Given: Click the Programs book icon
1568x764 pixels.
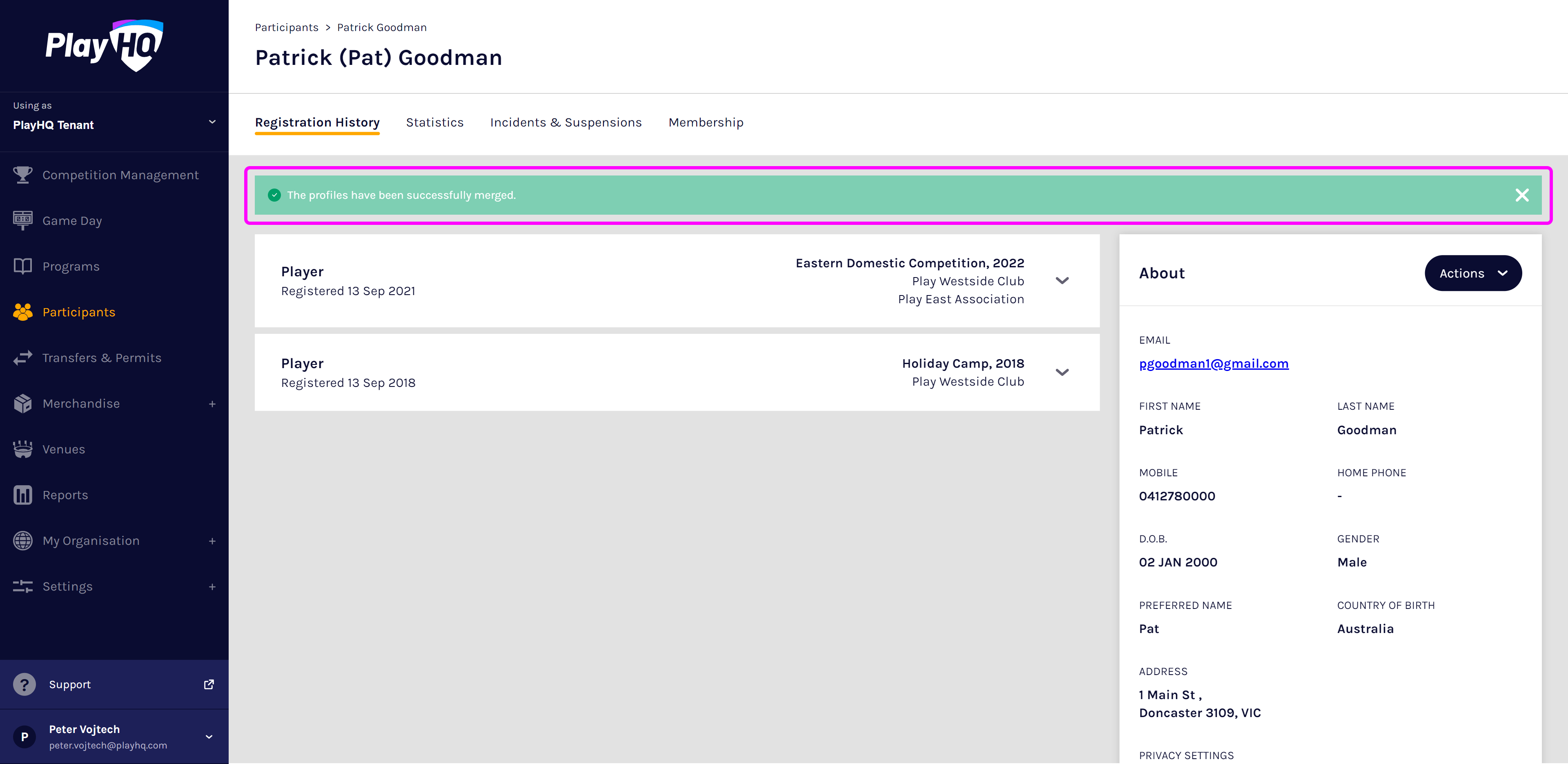Looking at the screenshot, I should (22, 266).
